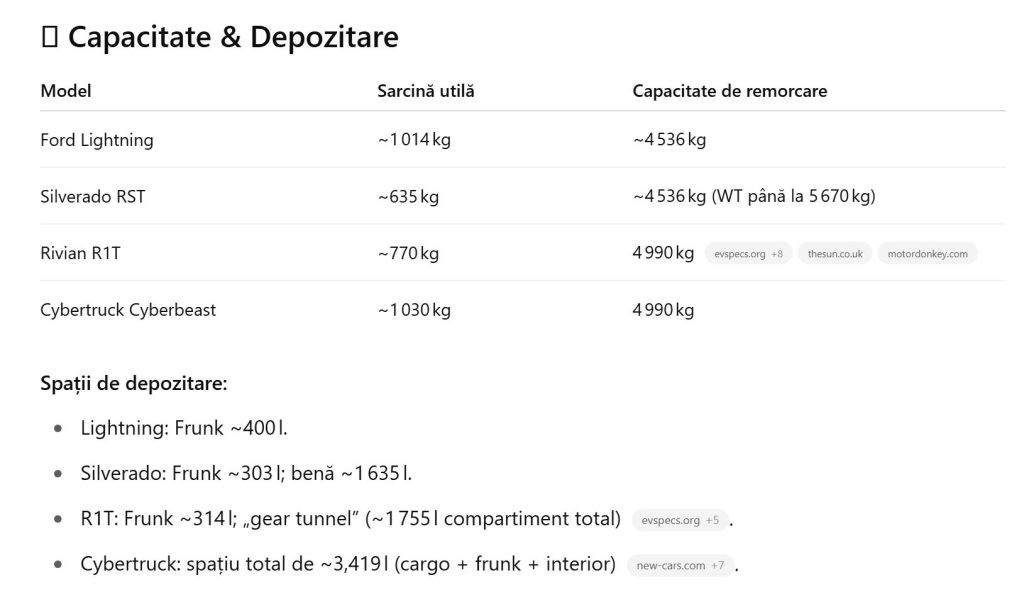Click the Capacitate & Depozitare heading

[x=233, y=37]
